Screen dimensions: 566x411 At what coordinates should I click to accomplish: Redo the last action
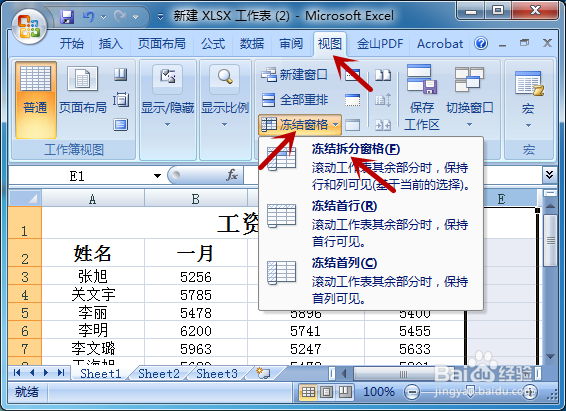[x=120, y=17]
